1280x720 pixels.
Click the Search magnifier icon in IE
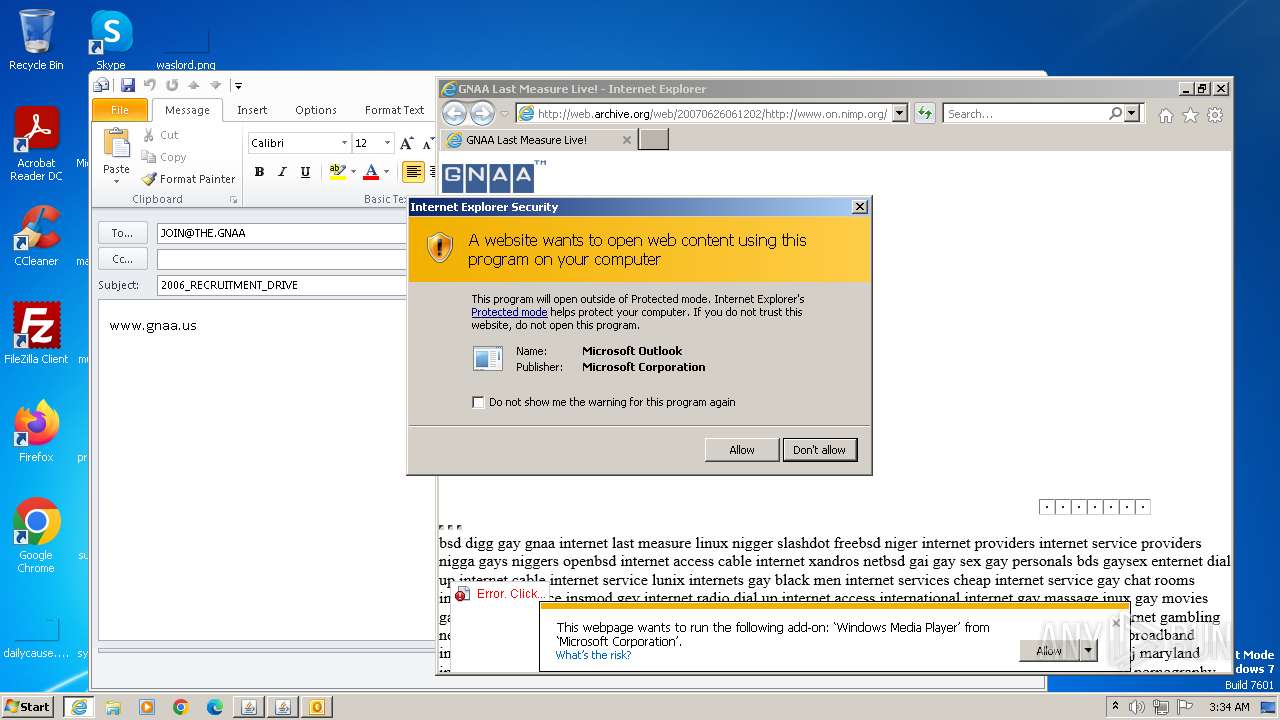(x=1116, y=114)
